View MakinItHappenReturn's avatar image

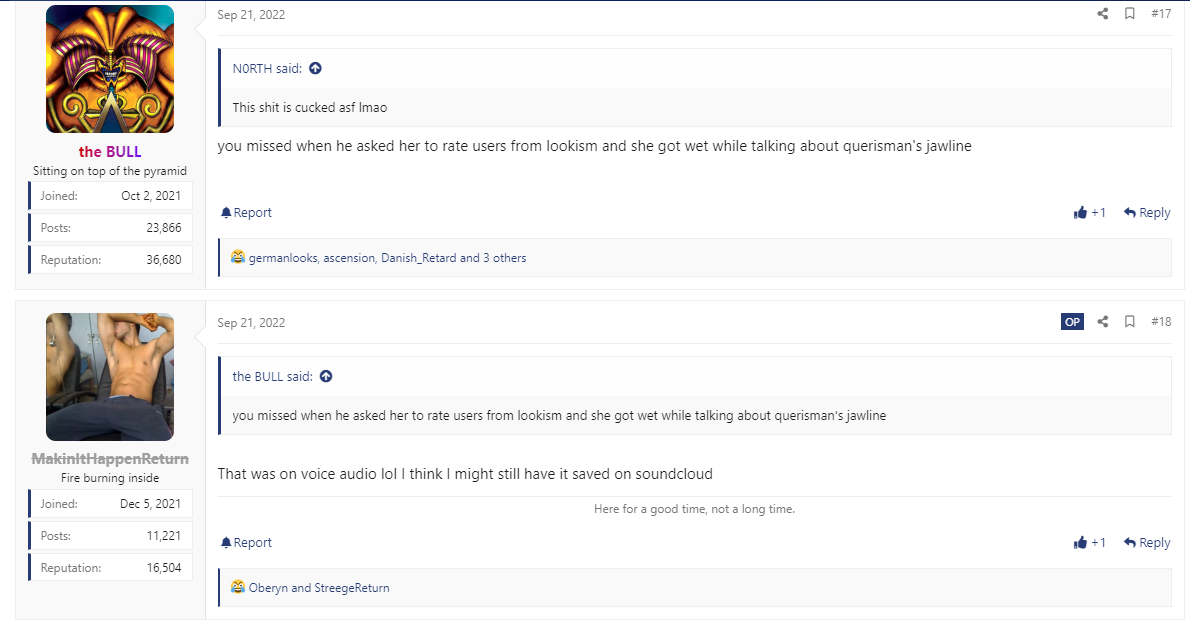[110, 377]
